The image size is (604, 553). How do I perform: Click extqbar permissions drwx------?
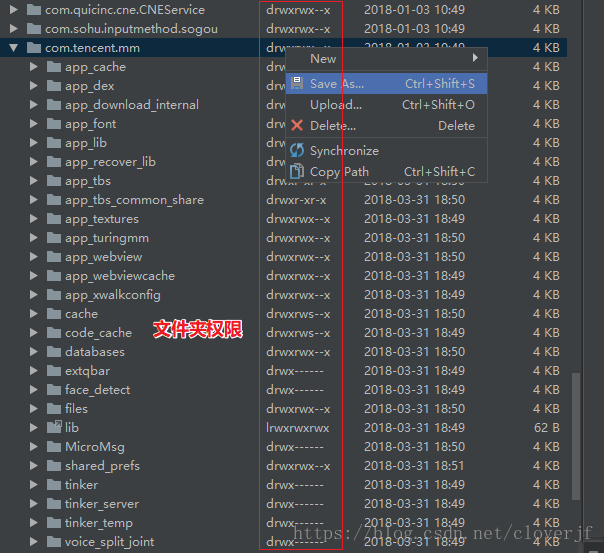[x=295, y=370]
